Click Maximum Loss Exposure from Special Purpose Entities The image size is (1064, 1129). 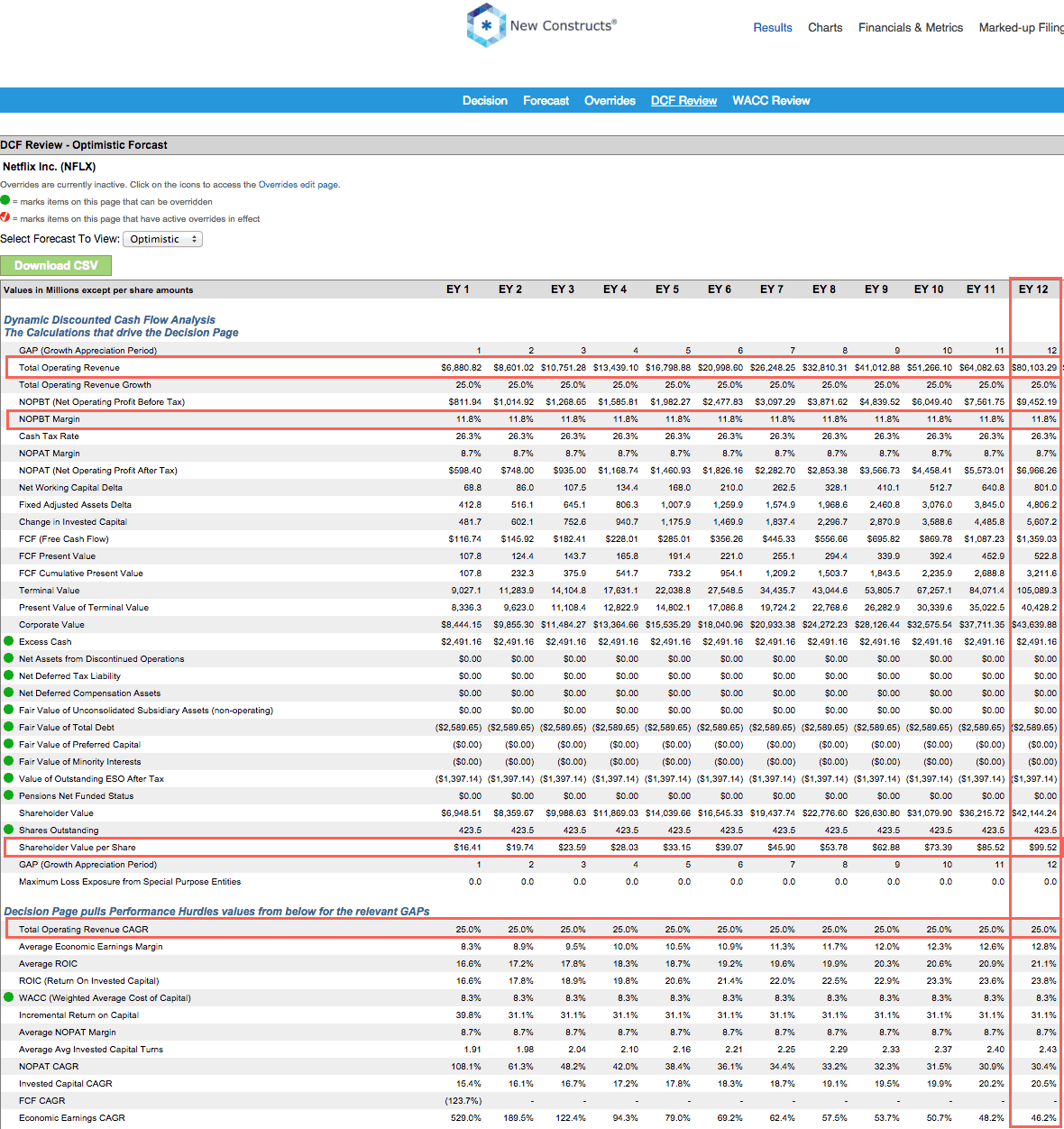coord(130,882)
